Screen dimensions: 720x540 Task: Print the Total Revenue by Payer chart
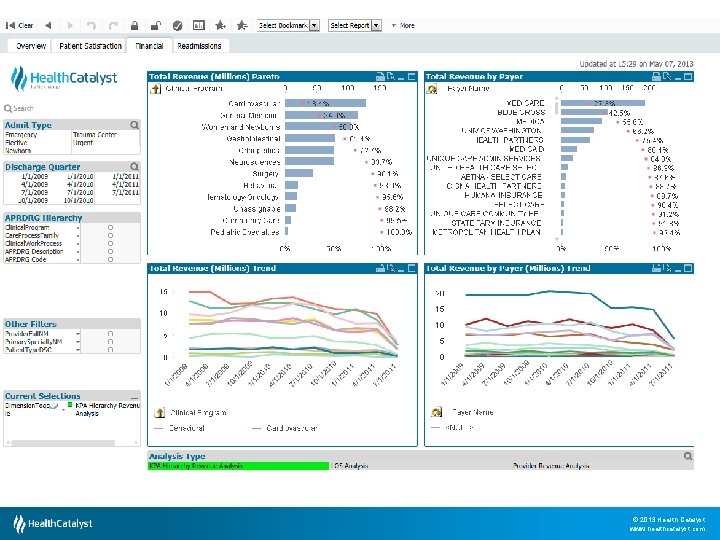pos(657,77)
